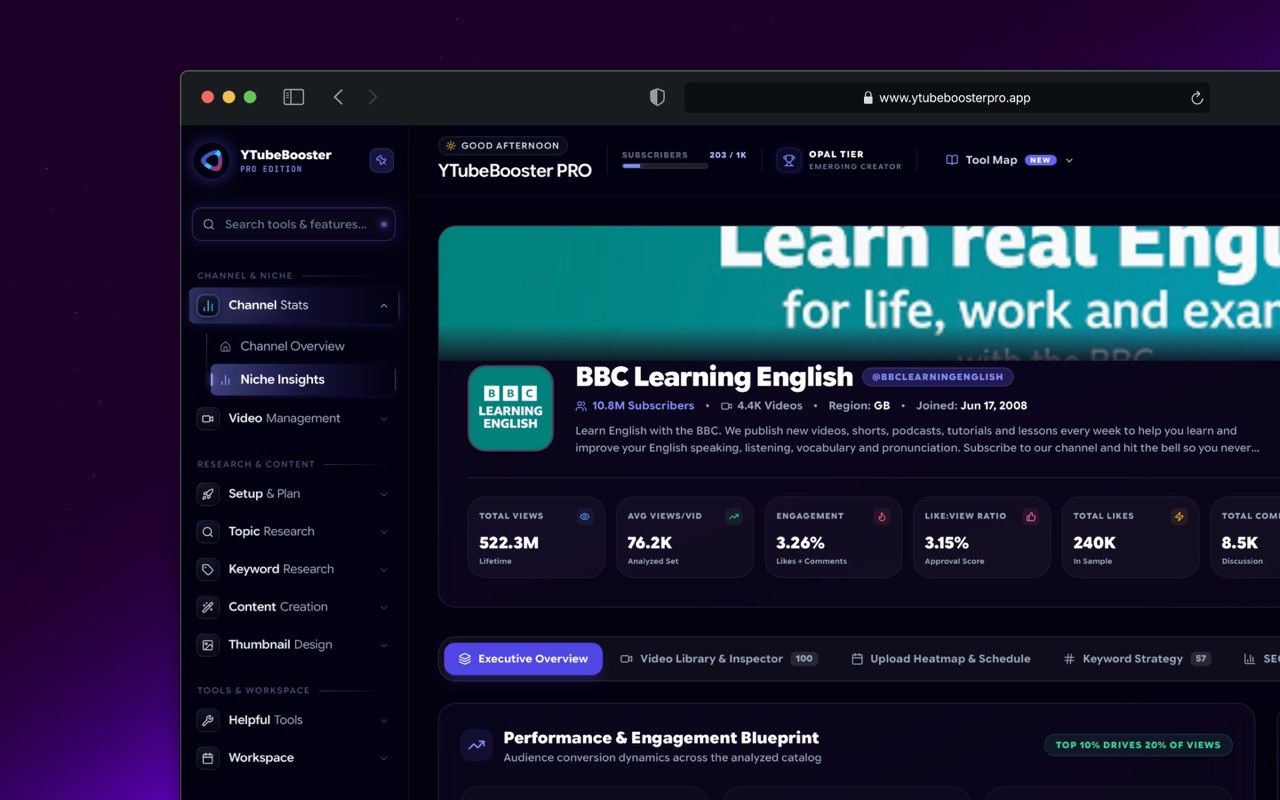Click the flame icon on Engagement card
Screen dimensions: 1280x800
[x=882, y=517]
